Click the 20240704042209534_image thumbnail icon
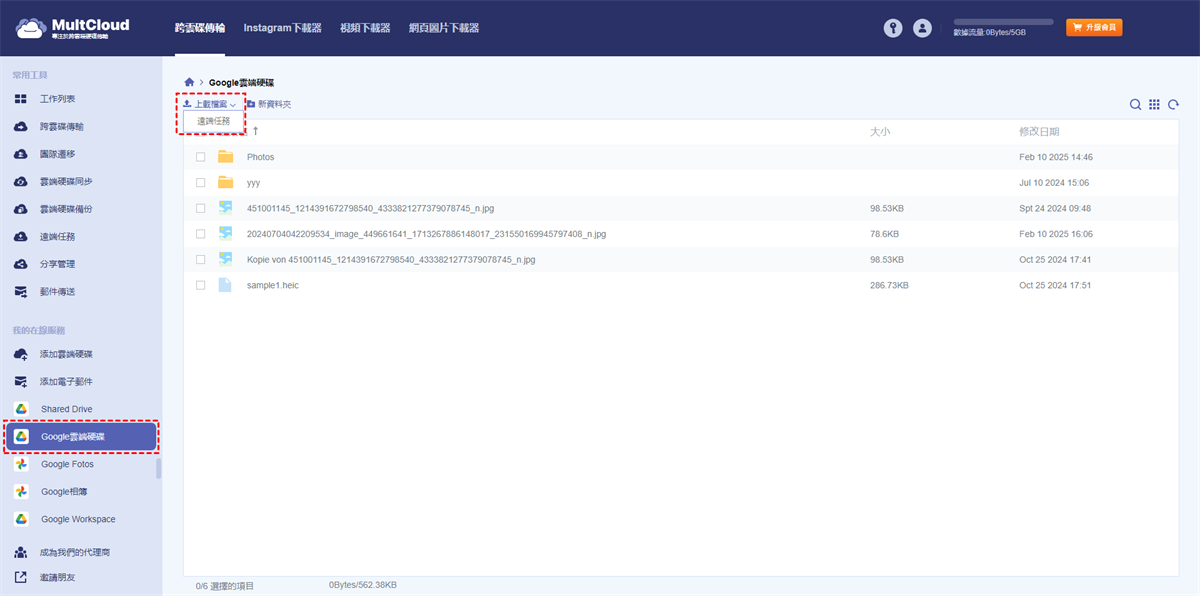Image resolution: width=1200 pixels, height=596 pixels. point(225,234)
